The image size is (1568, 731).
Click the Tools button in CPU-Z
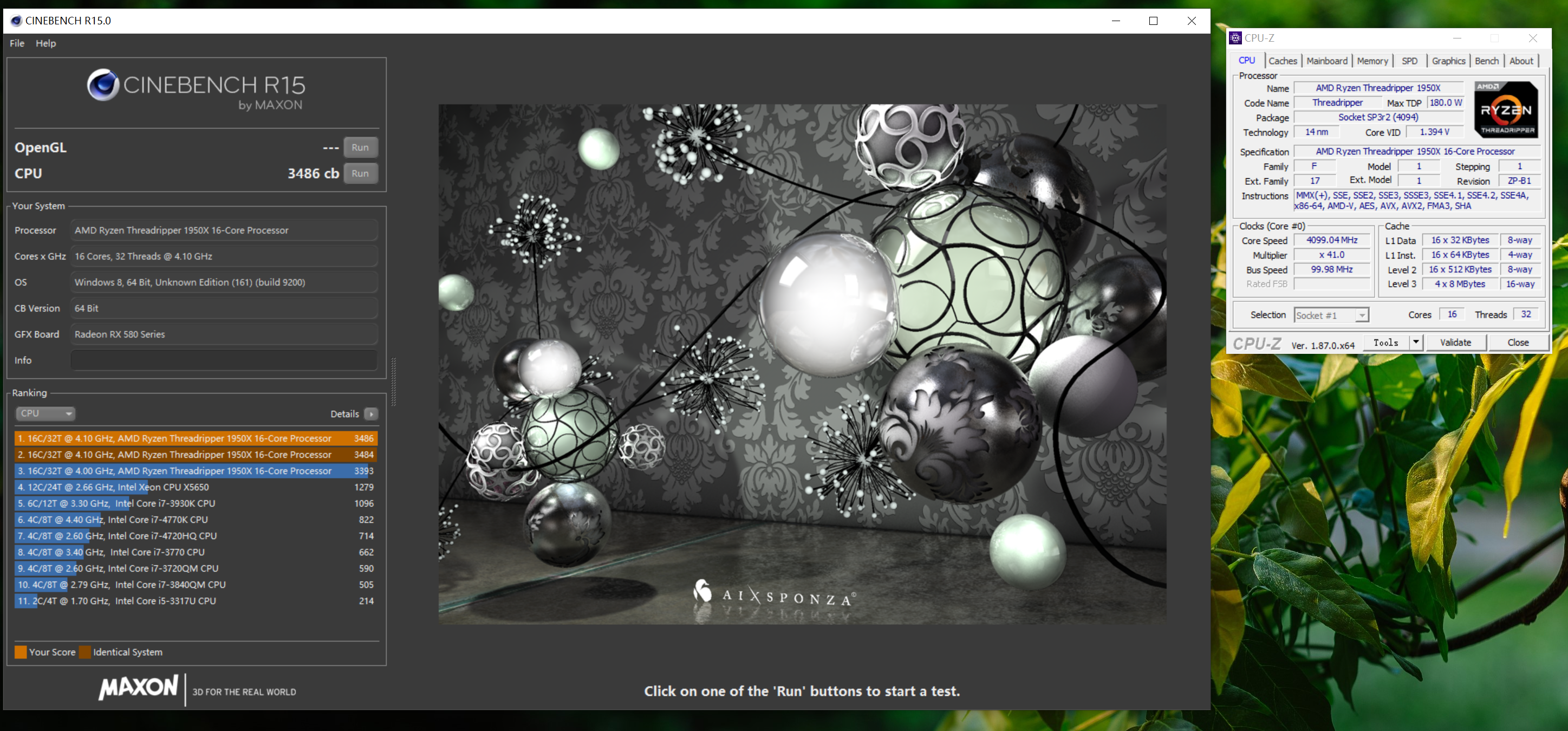[x=1386, y=342]
